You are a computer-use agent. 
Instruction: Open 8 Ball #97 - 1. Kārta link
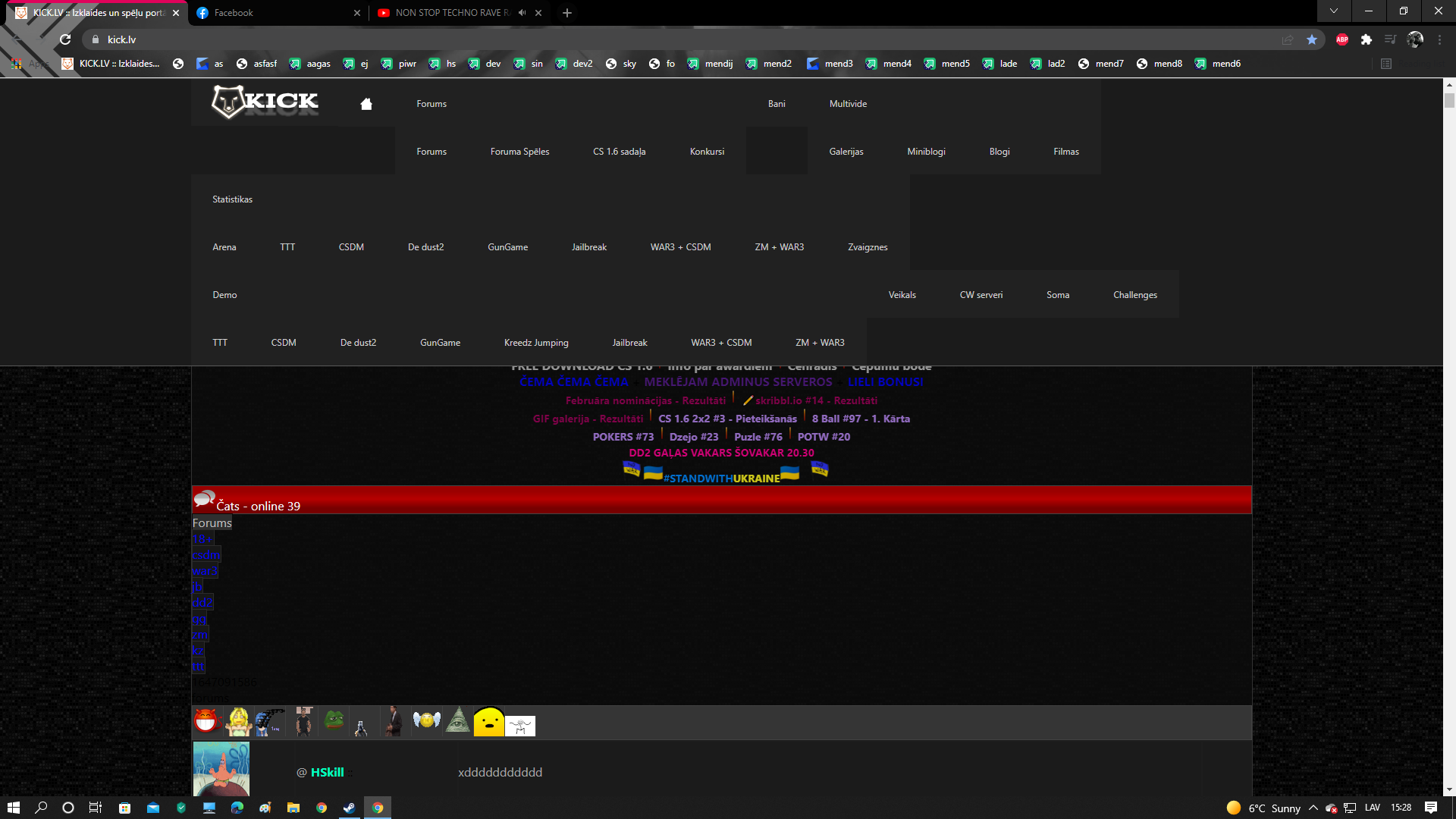click(x=861, y=419)
